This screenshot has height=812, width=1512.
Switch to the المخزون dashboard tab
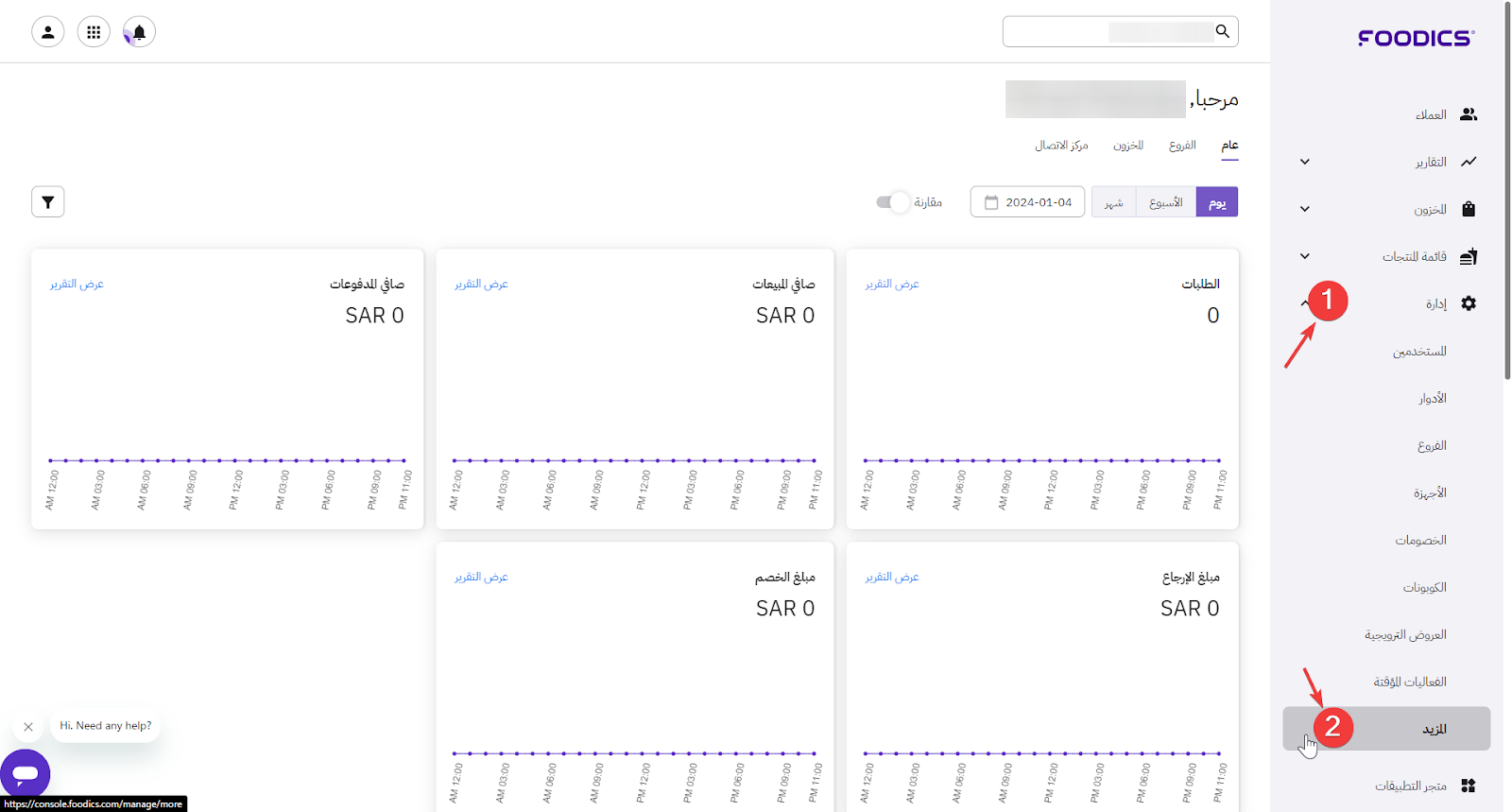coord(1128,146)
